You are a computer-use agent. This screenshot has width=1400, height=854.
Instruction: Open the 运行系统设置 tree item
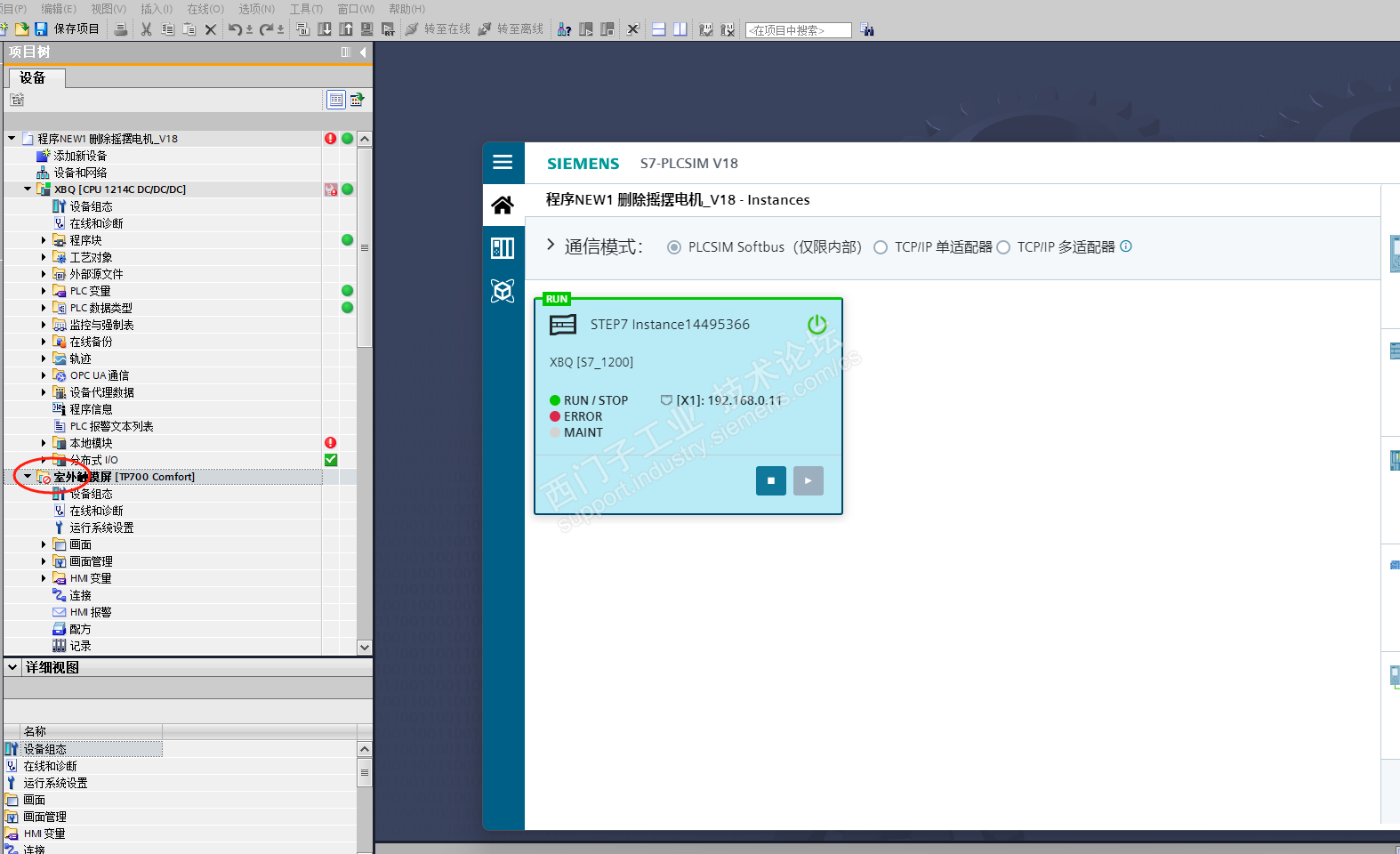click(x=101, y=528)
